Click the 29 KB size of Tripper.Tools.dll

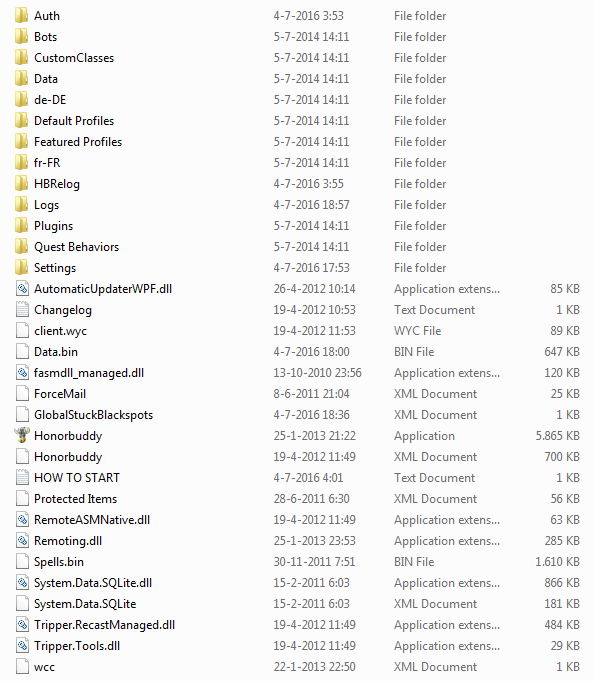[565, 645]
